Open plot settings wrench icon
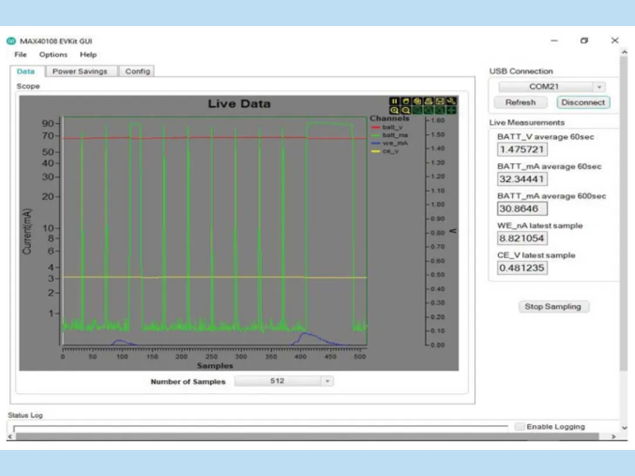Viewport: 635px width, 476px height. point(451,101)
